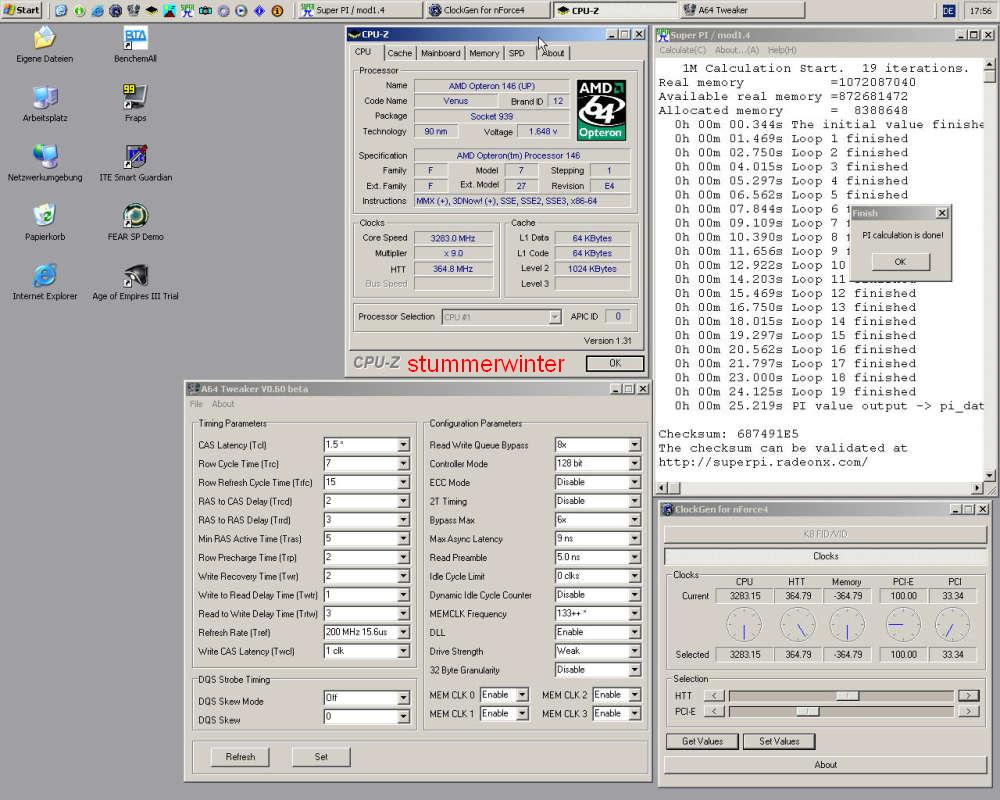The width and height of the screenshot is (1000, 800).
Task: Click OK in PI calculation dialog
Action: 900,262
